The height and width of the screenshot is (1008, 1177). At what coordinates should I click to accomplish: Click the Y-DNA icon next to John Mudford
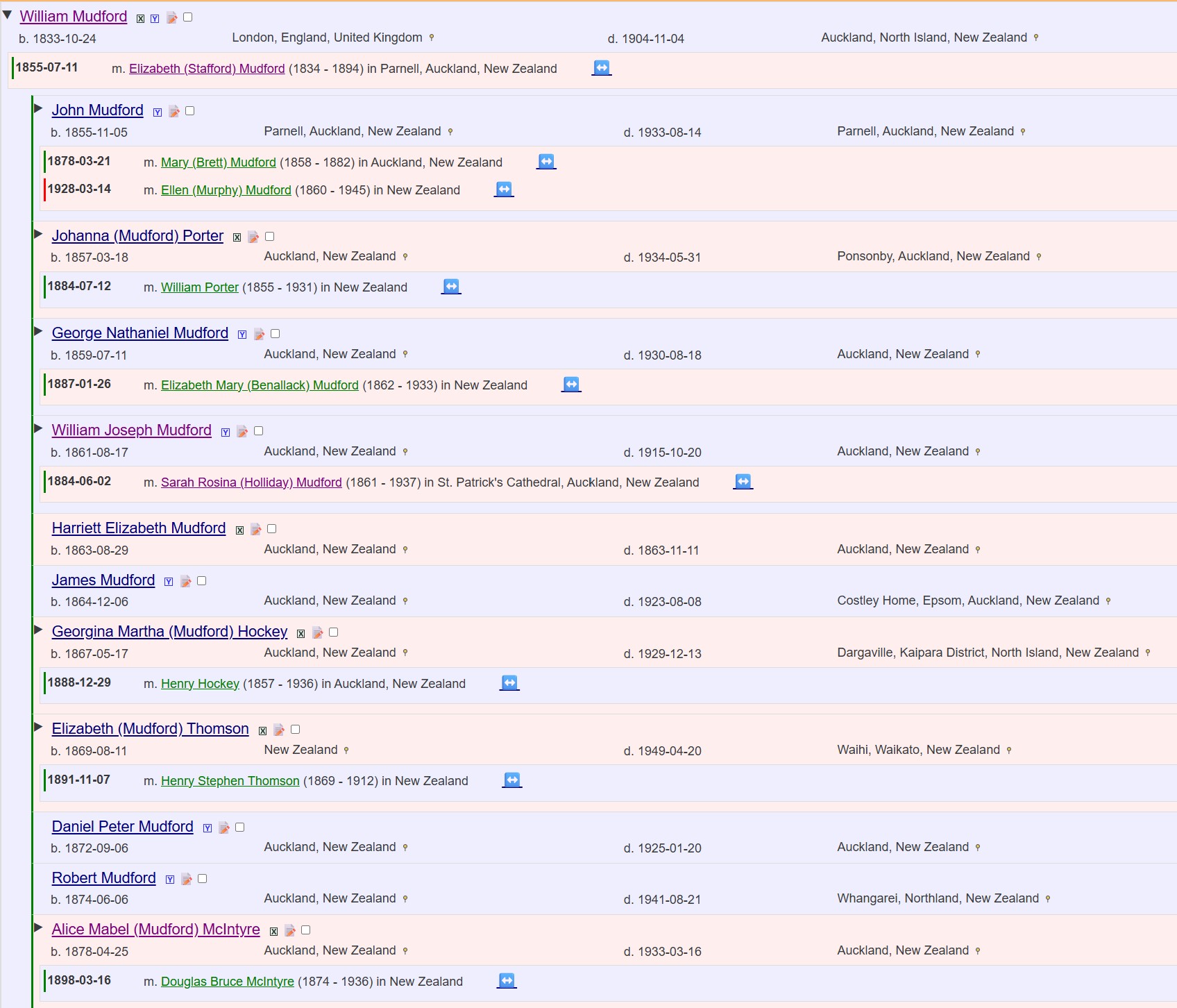[158, 112]
